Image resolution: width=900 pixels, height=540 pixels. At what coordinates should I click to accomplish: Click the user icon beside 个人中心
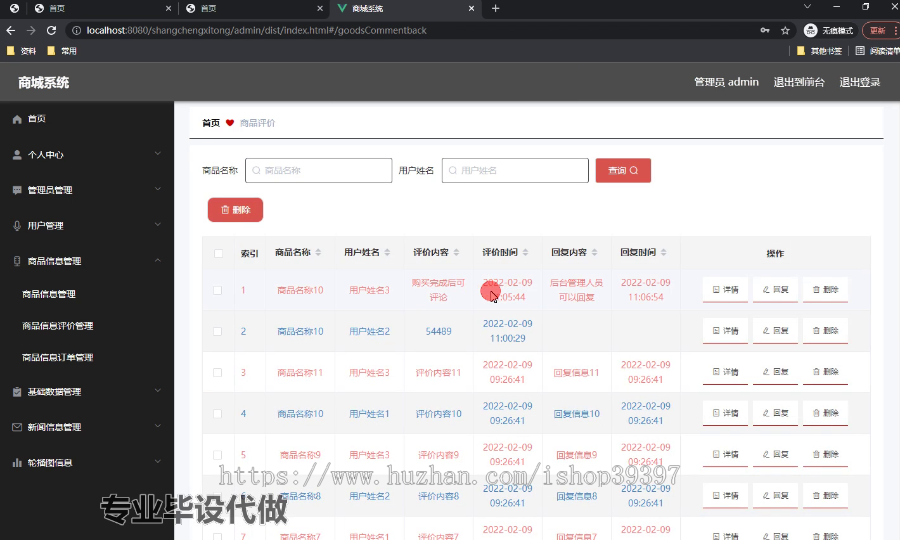(x=17, y=155)
